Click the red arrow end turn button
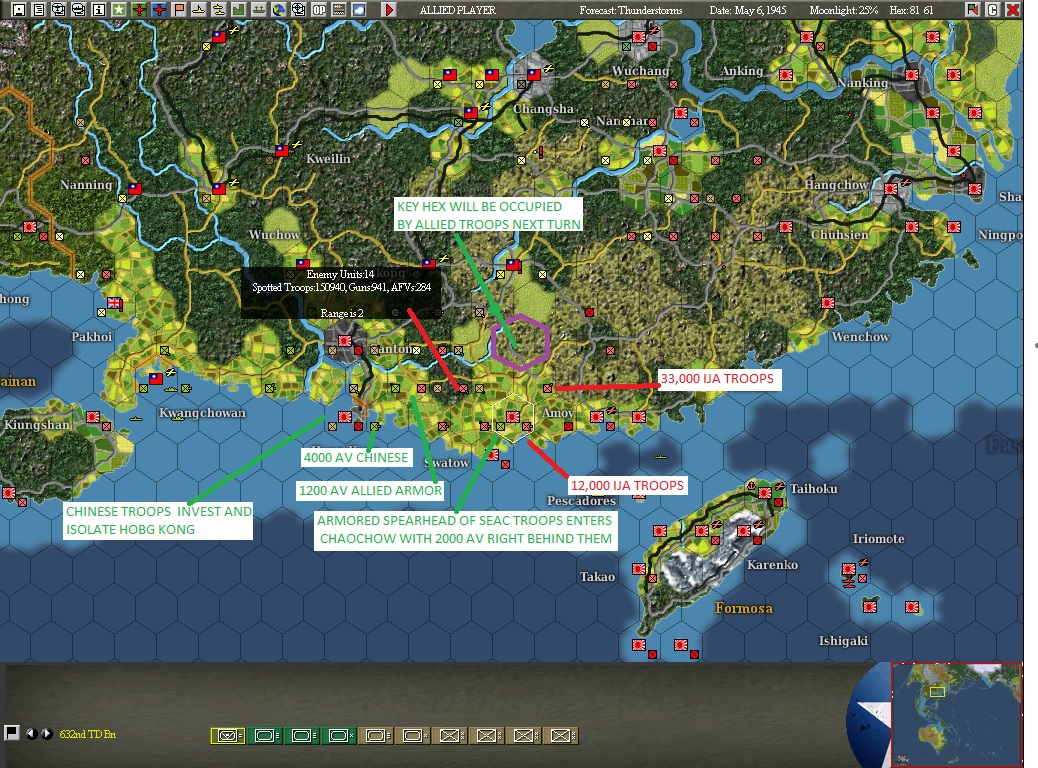Viewport: 1038px width, 768px height. pos(389,9)
